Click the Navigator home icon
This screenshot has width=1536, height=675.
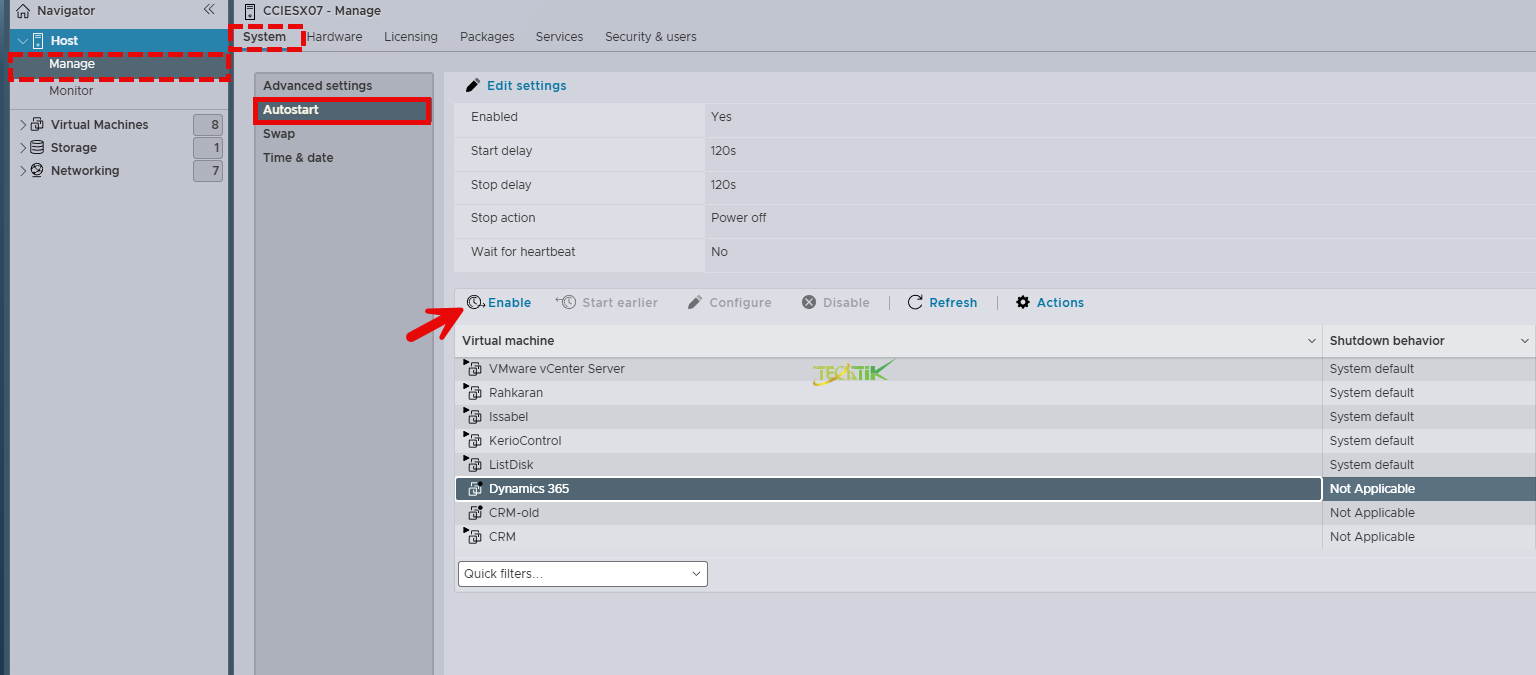pos(23,11)
